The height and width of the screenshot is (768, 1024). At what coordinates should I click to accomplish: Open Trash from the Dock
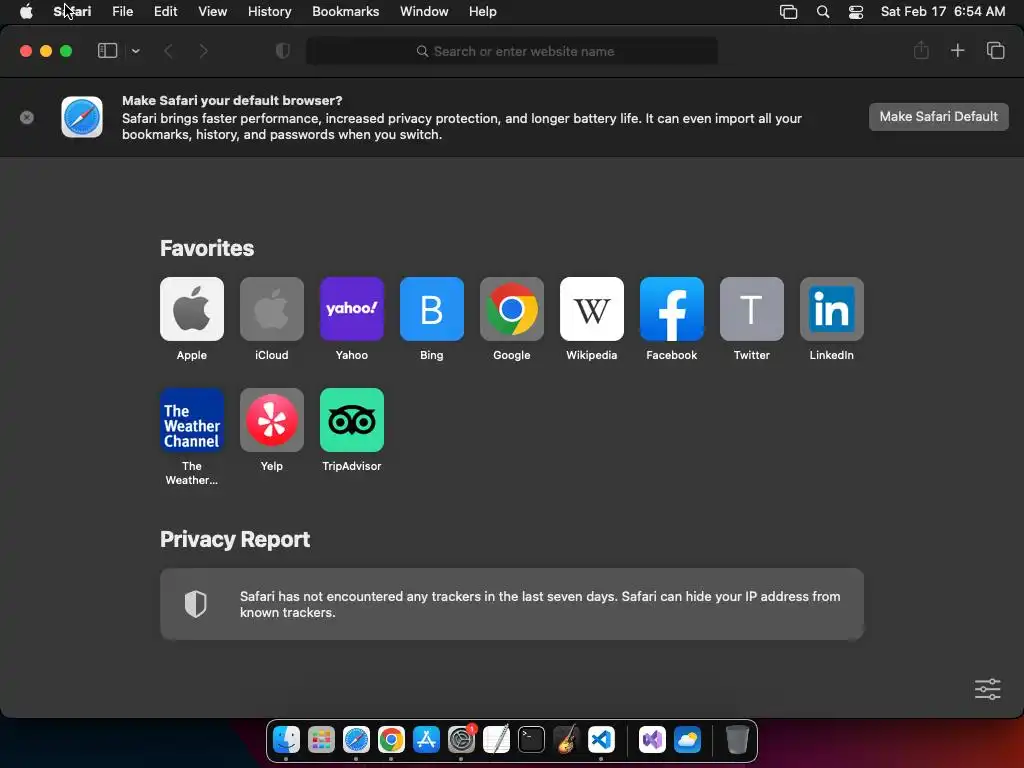(x=737, y=740)
